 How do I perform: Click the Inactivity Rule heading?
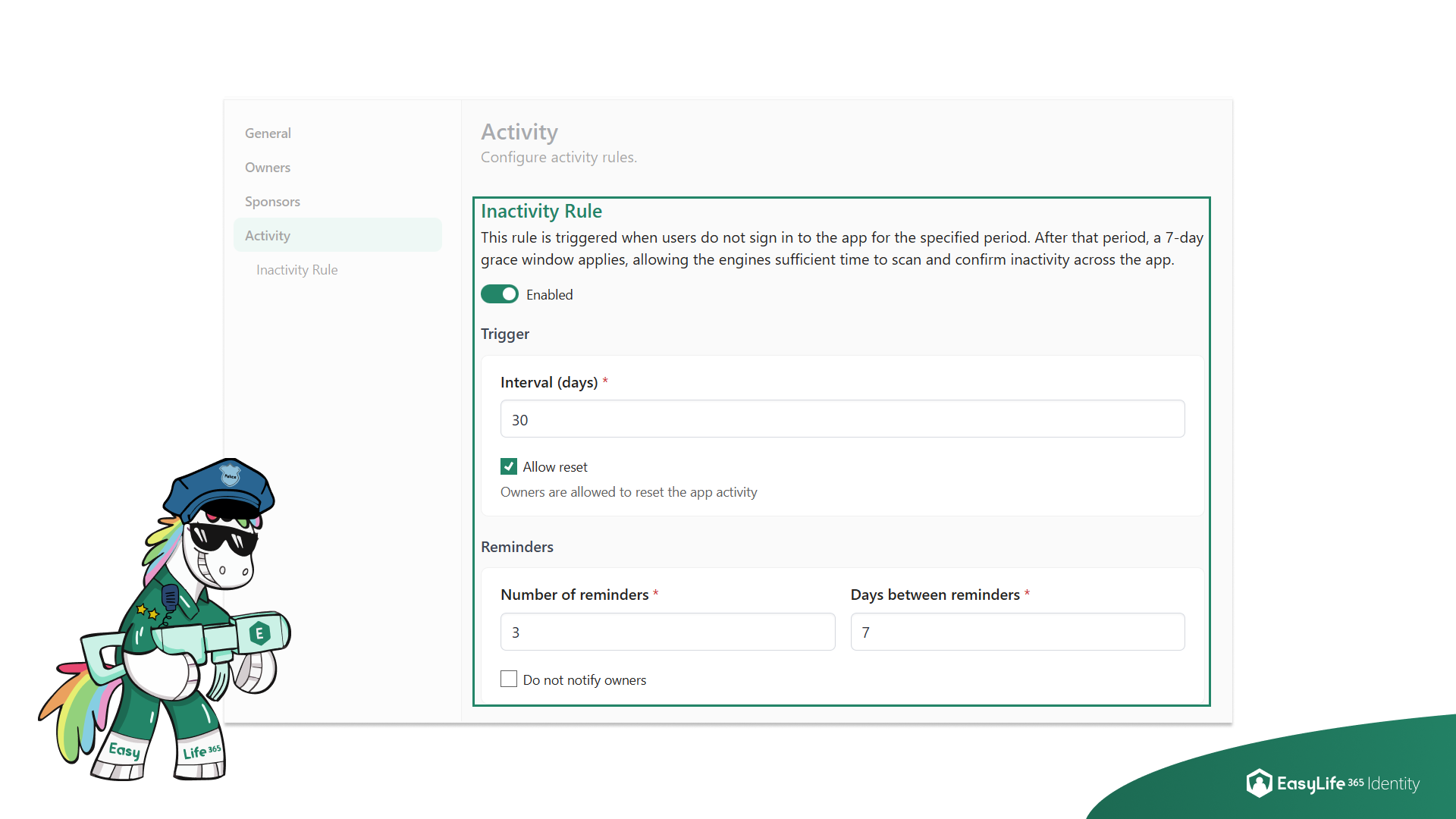coord(541,211)
